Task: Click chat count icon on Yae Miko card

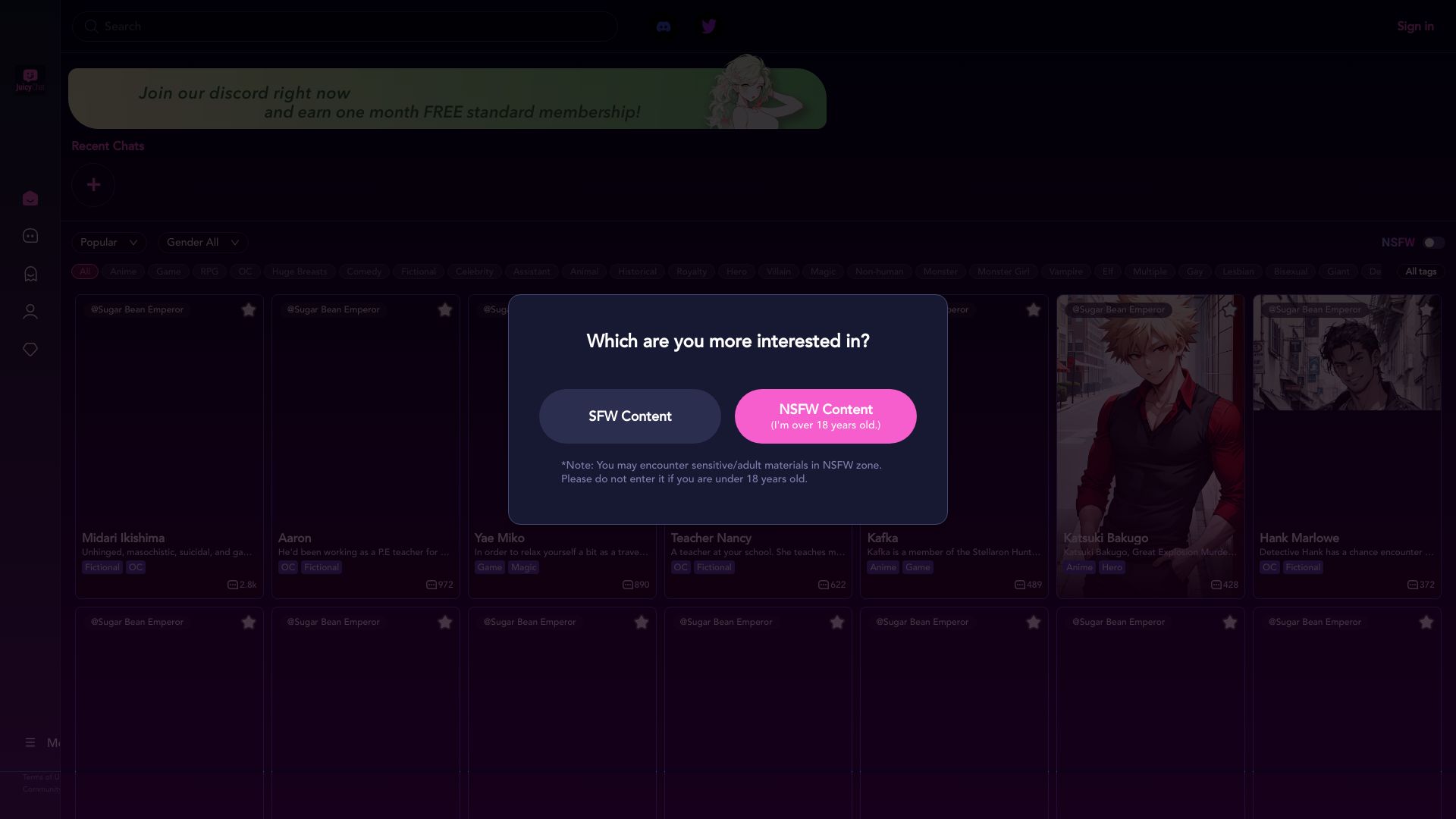Action: tap(628, 585)
